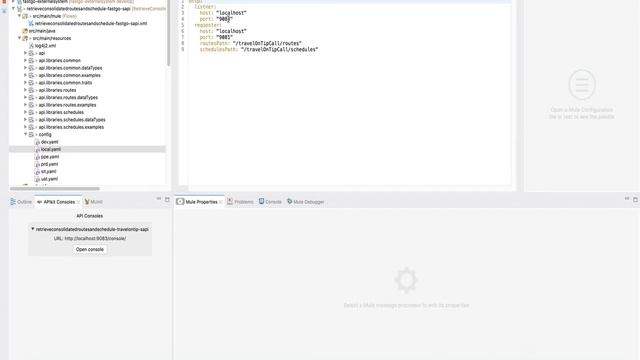Minimize the APIkit Consoles panel

pyautogui.click(x=159, y=199)
